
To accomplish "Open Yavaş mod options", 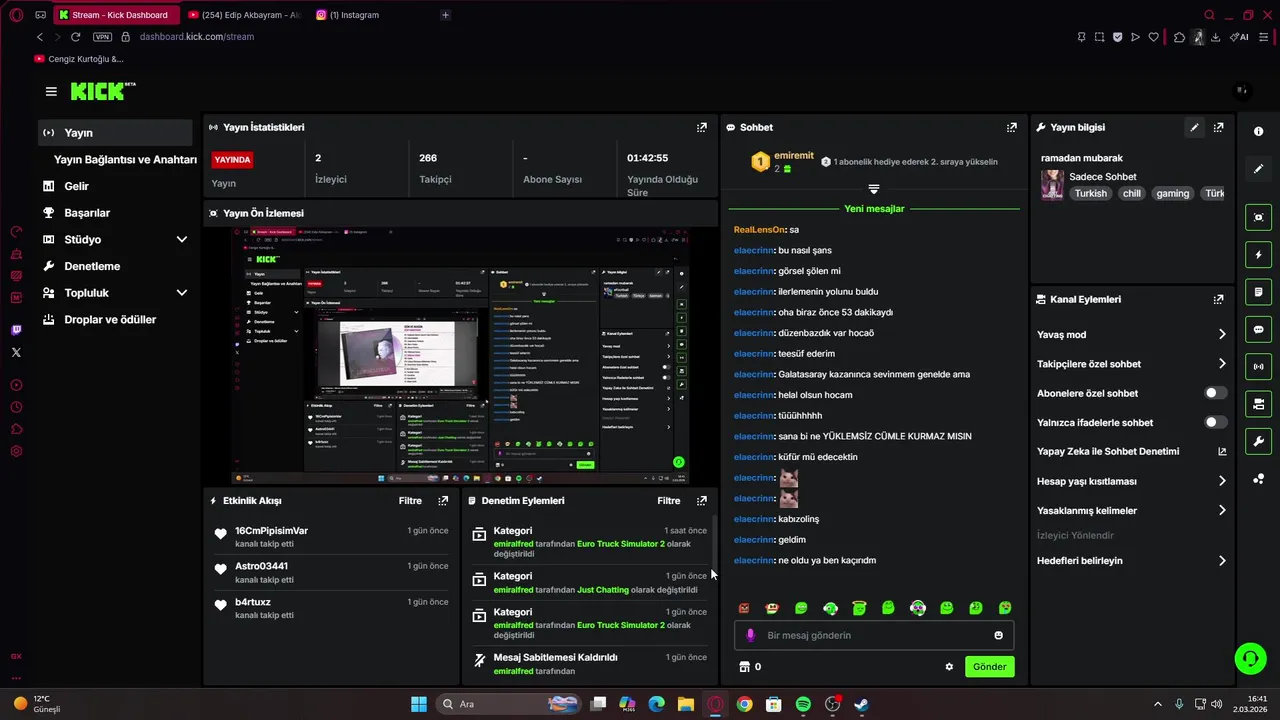I will (1131, 335).
